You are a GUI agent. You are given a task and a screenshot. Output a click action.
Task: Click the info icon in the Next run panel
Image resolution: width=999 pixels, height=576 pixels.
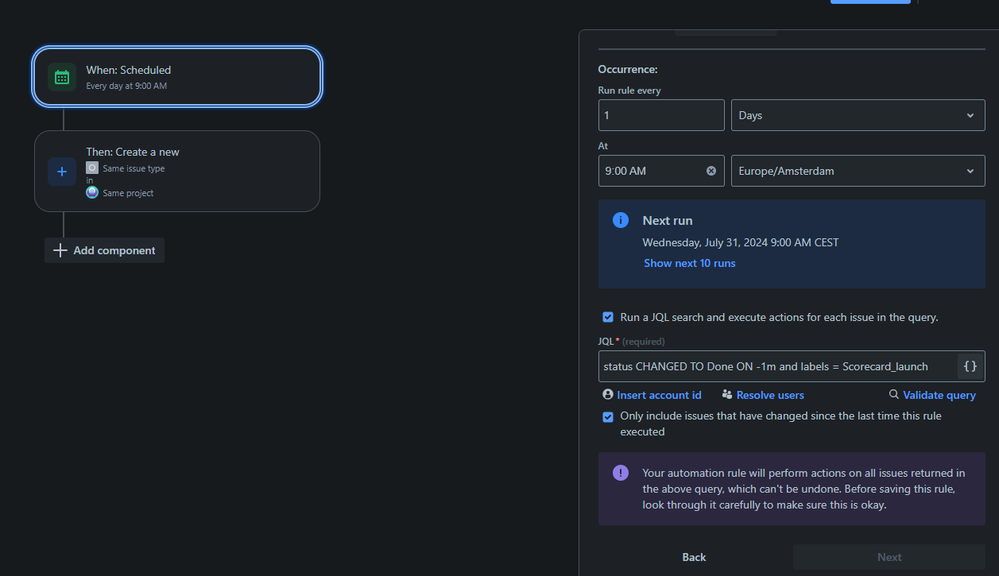619,220
